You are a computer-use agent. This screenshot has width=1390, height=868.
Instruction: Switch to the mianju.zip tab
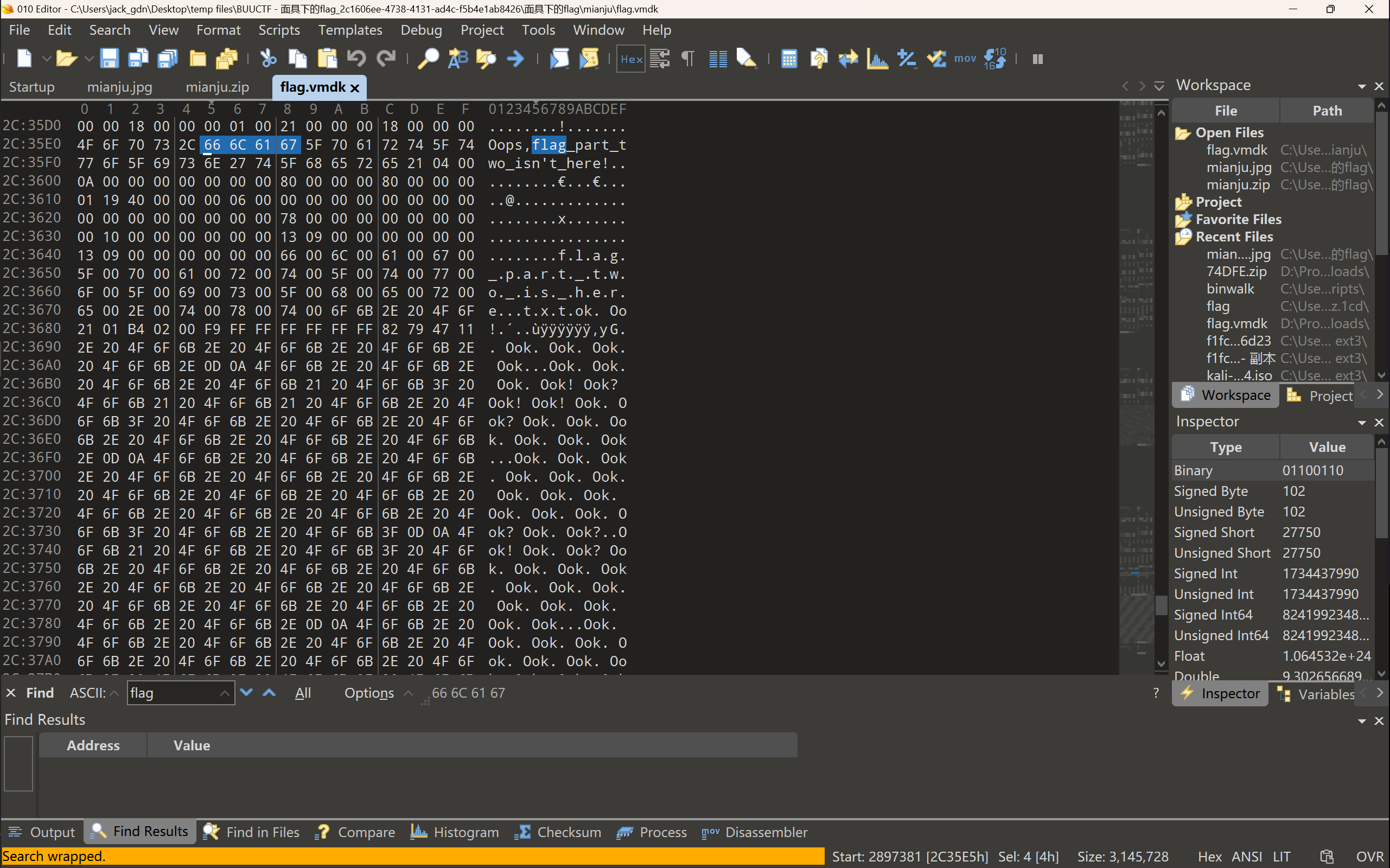pyautogui.click(x=217, y=87)
